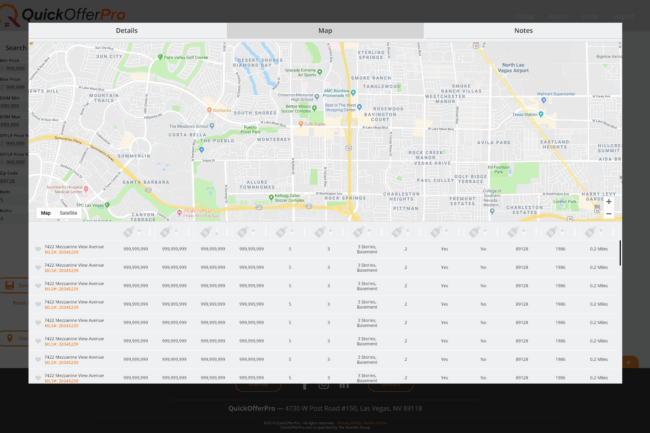Zoom out on the map
650x433 pixels.
tap(608, 213)
